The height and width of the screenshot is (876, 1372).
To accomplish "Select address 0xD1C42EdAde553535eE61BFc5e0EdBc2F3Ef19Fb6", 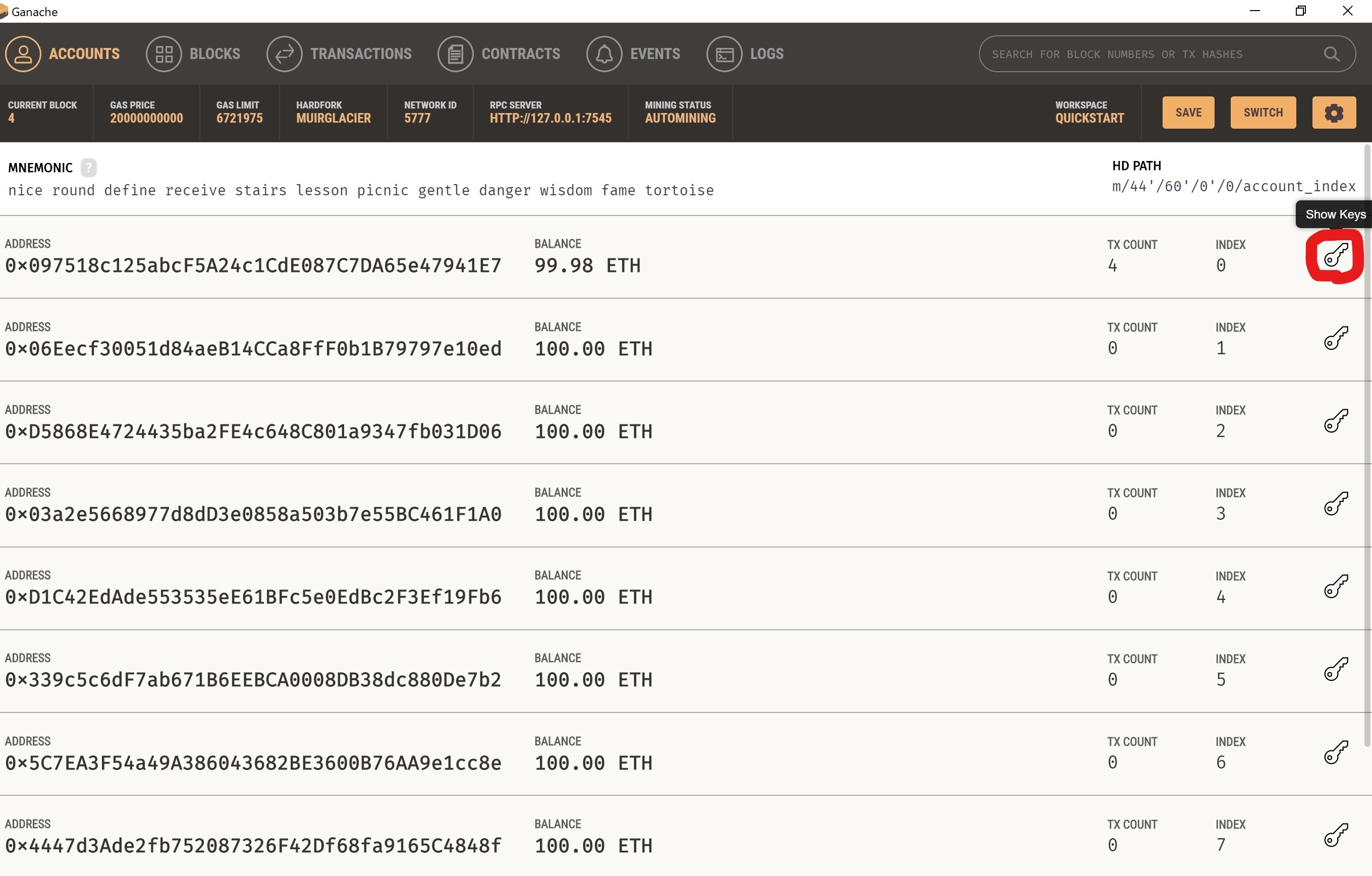I will pyautogui.click(x=253, y=597).
